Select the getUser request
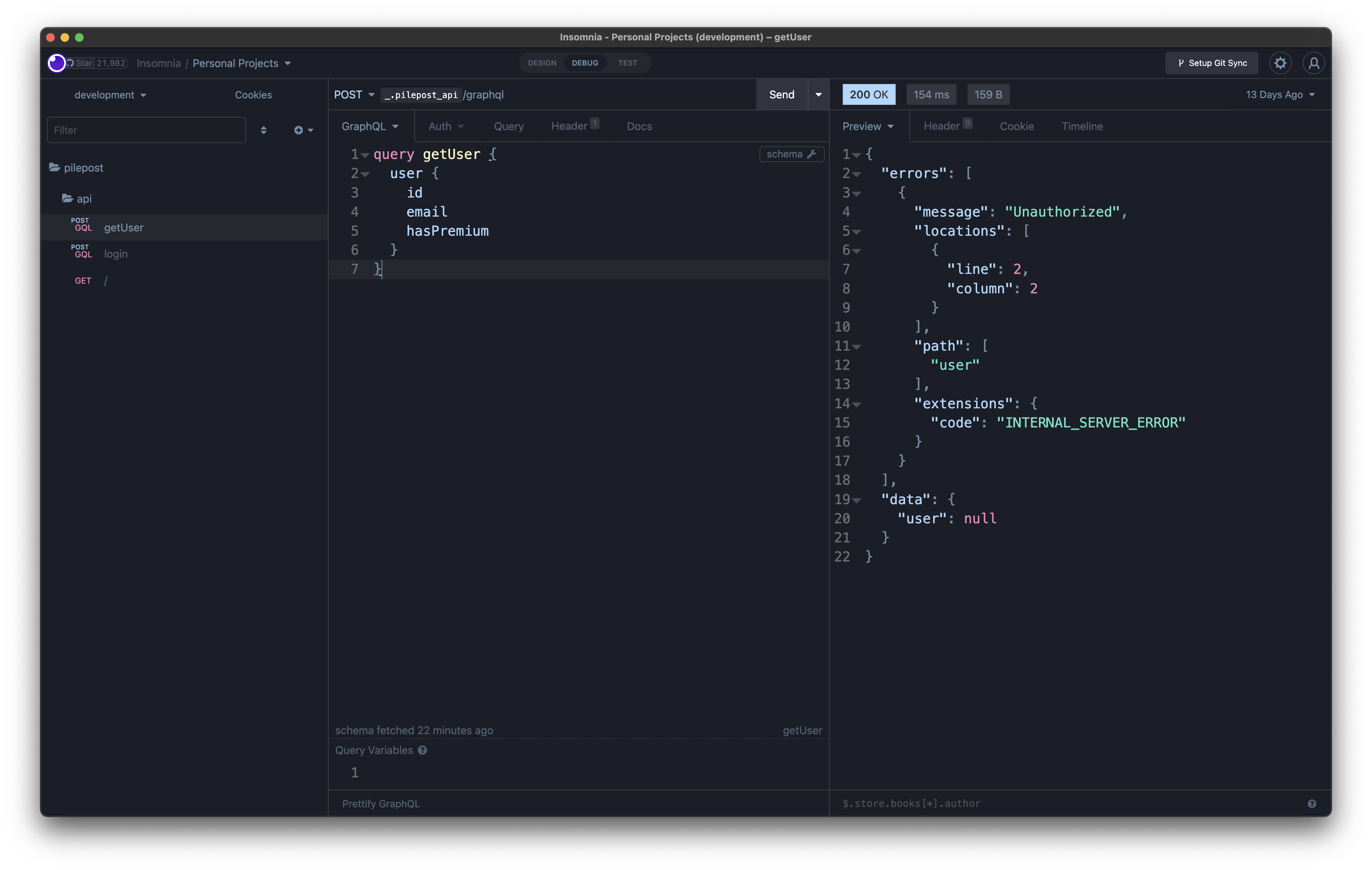This screenshot has width=1372, height=870. tap(184, 227)
